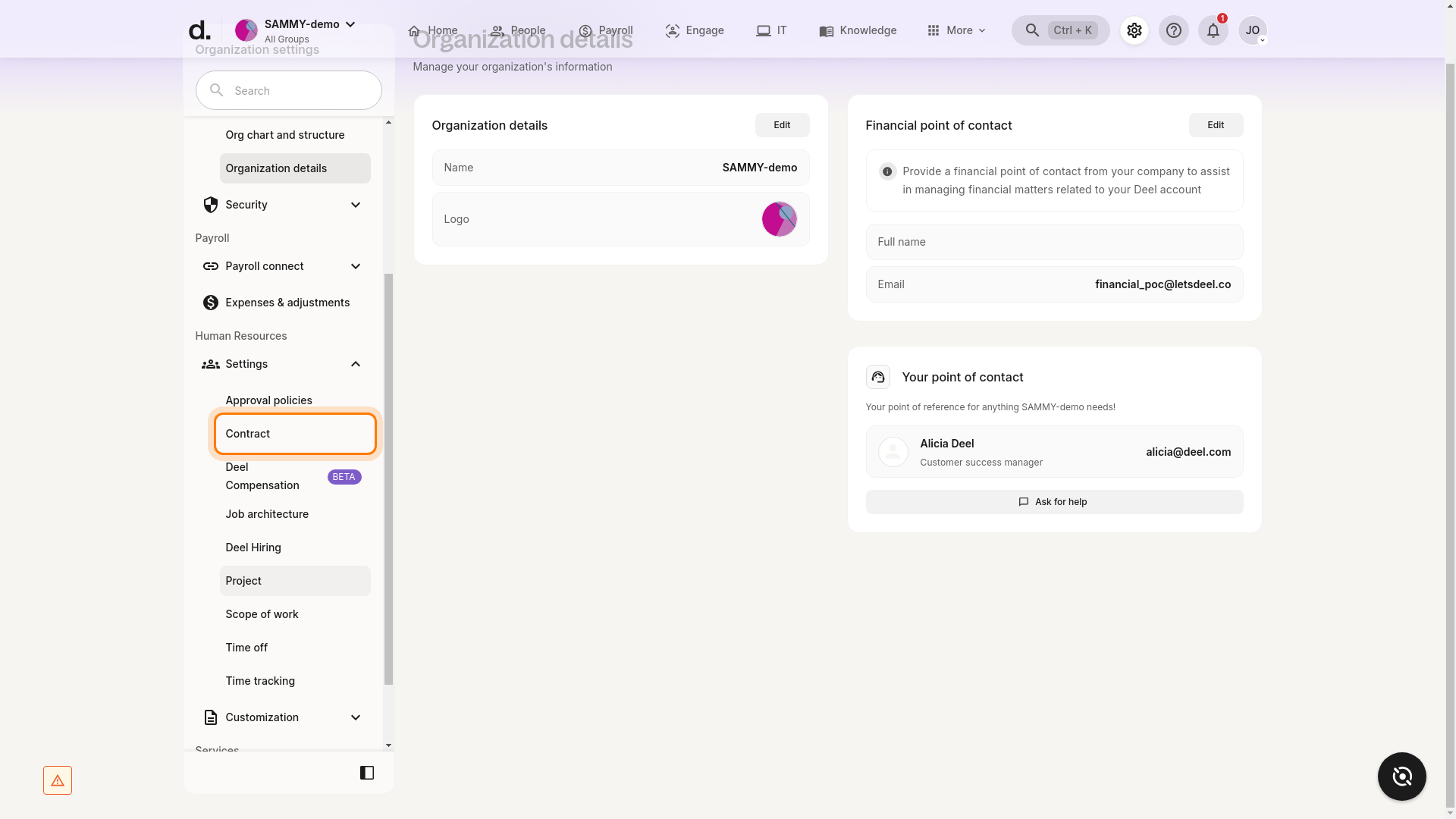The height and width of the screenshot is (819, 1456).
Task: Open the Payroll tab
Action: (605, 30)
